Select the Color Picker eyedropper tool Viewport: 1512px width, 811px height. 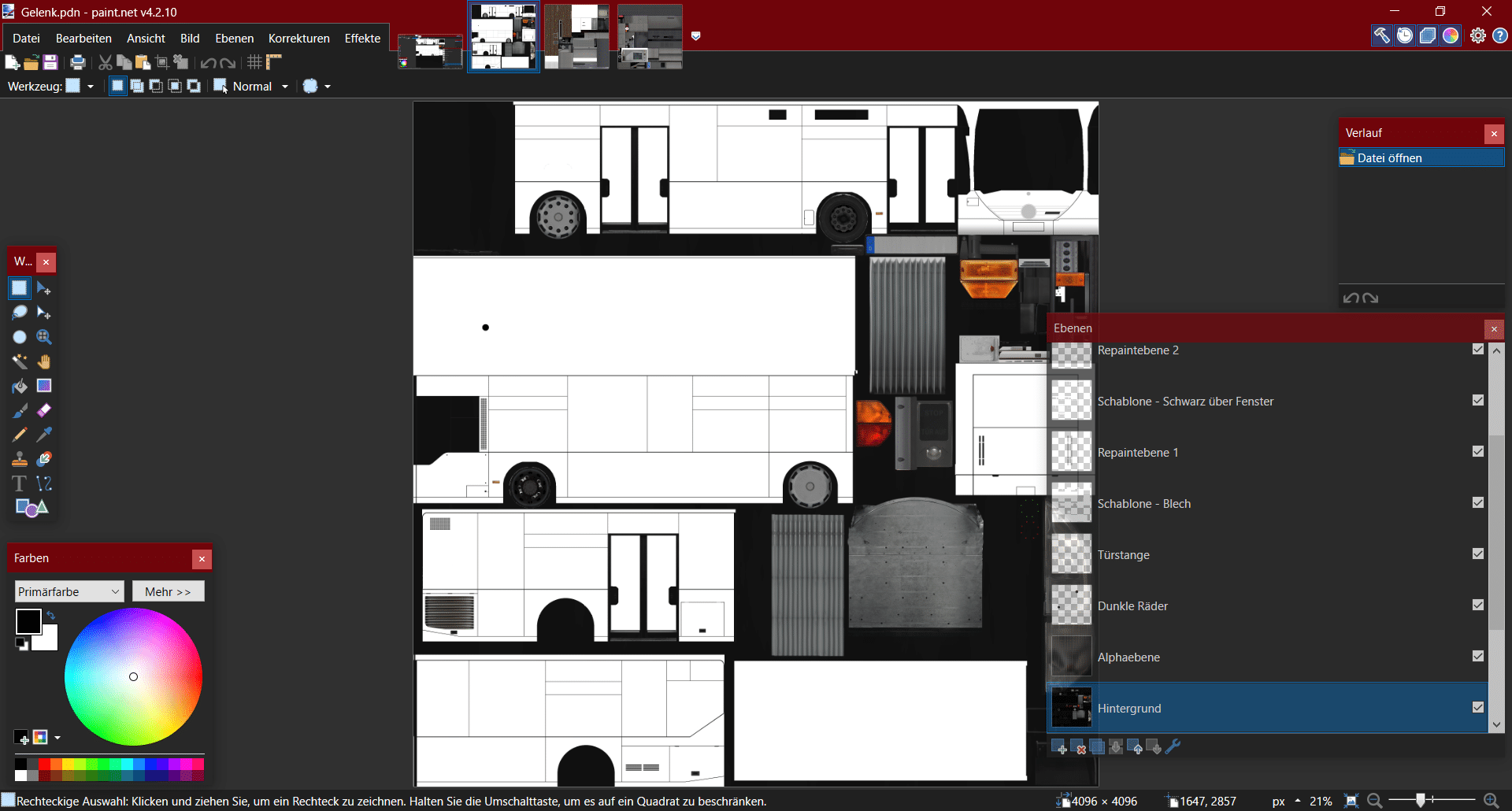pos(44,435)
